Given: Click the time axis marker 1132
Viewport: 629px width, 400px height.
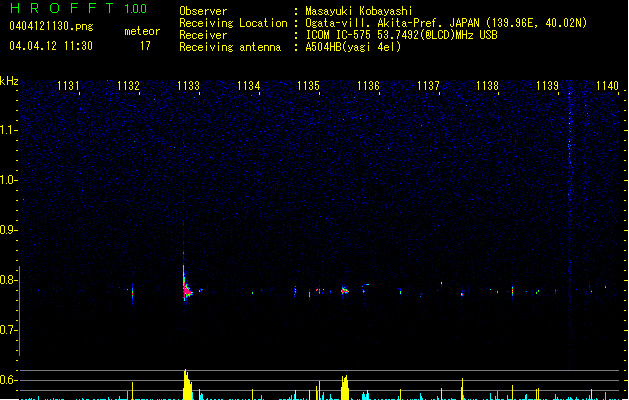Looking at the screenshot, I should tap(128, 85).
